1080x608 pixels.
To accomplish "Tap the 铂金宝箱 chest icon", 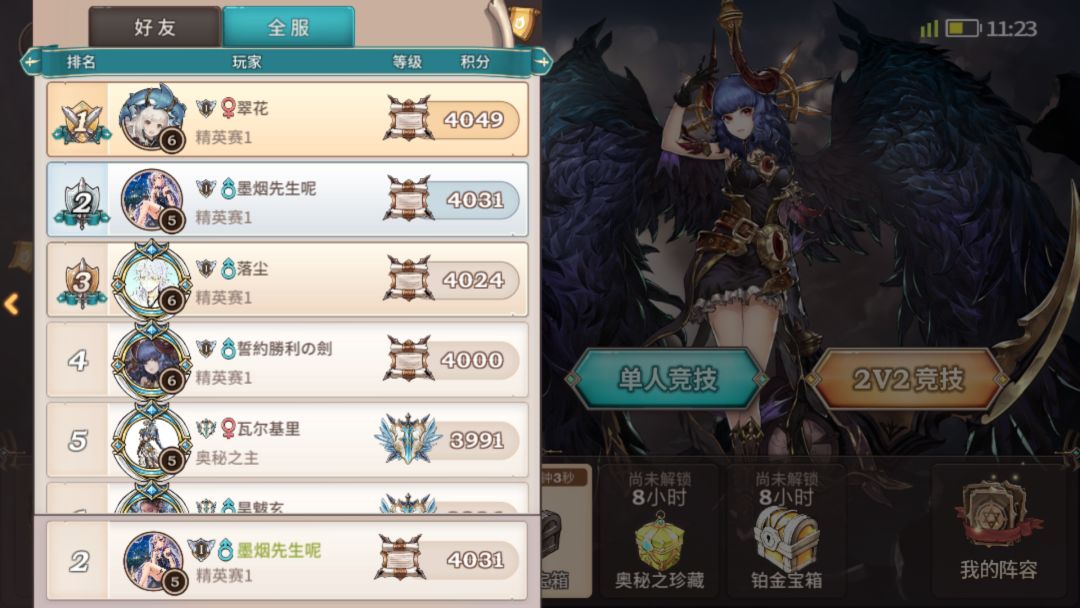I will tap(787, 539).
